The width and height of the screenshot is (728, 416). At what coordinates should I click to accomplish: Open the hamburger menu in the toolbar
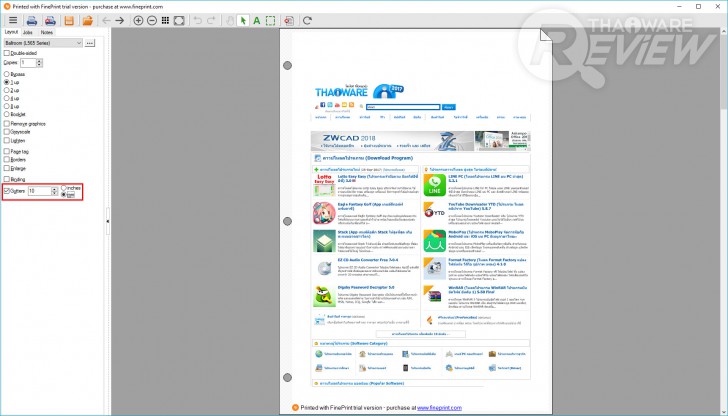pyautogui.click(x=13, y=20)
